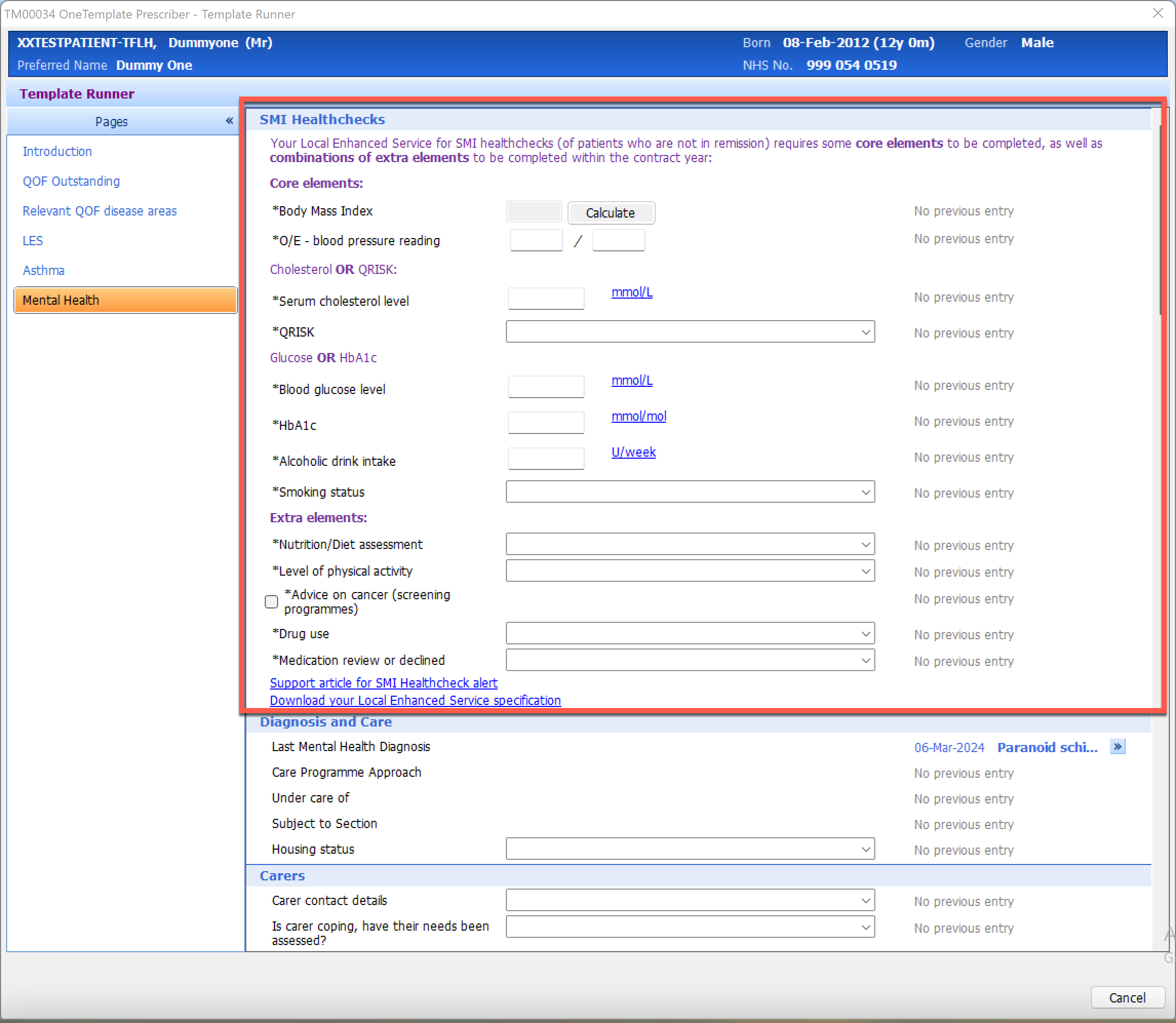Click the Body Mass Index value field
The height and width of the screenshot is (1023, 1176).
pyautogui.click(x=534, y=211)
